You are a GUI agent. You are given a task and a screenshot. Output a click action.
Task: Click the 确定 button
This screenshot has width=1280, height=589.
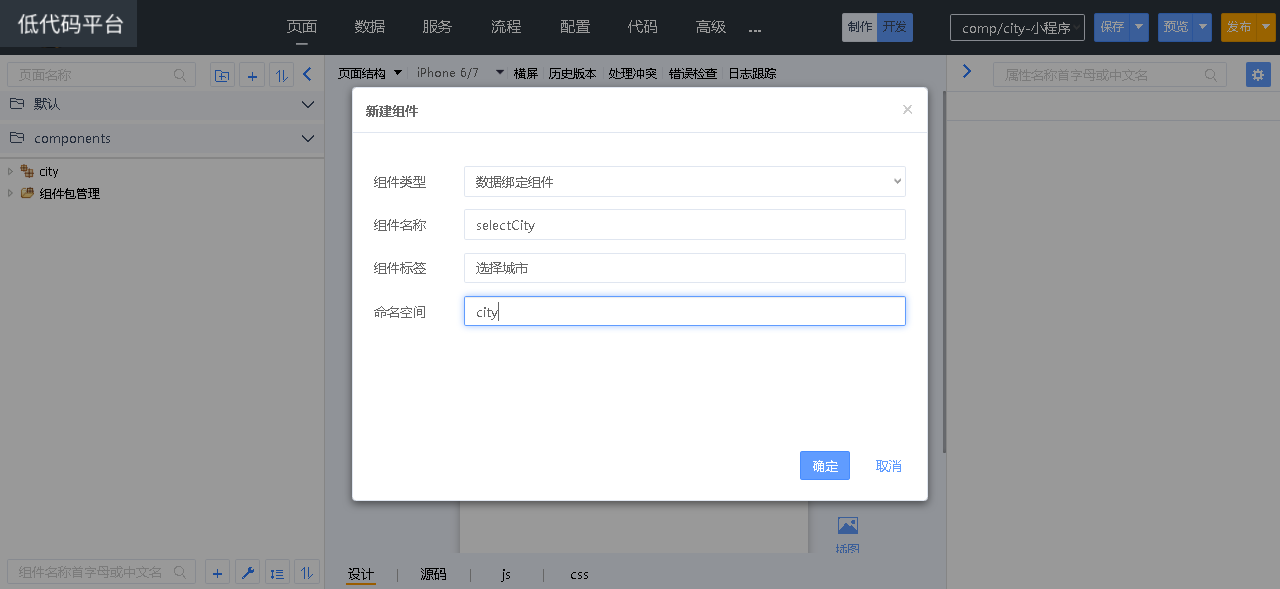824,466
